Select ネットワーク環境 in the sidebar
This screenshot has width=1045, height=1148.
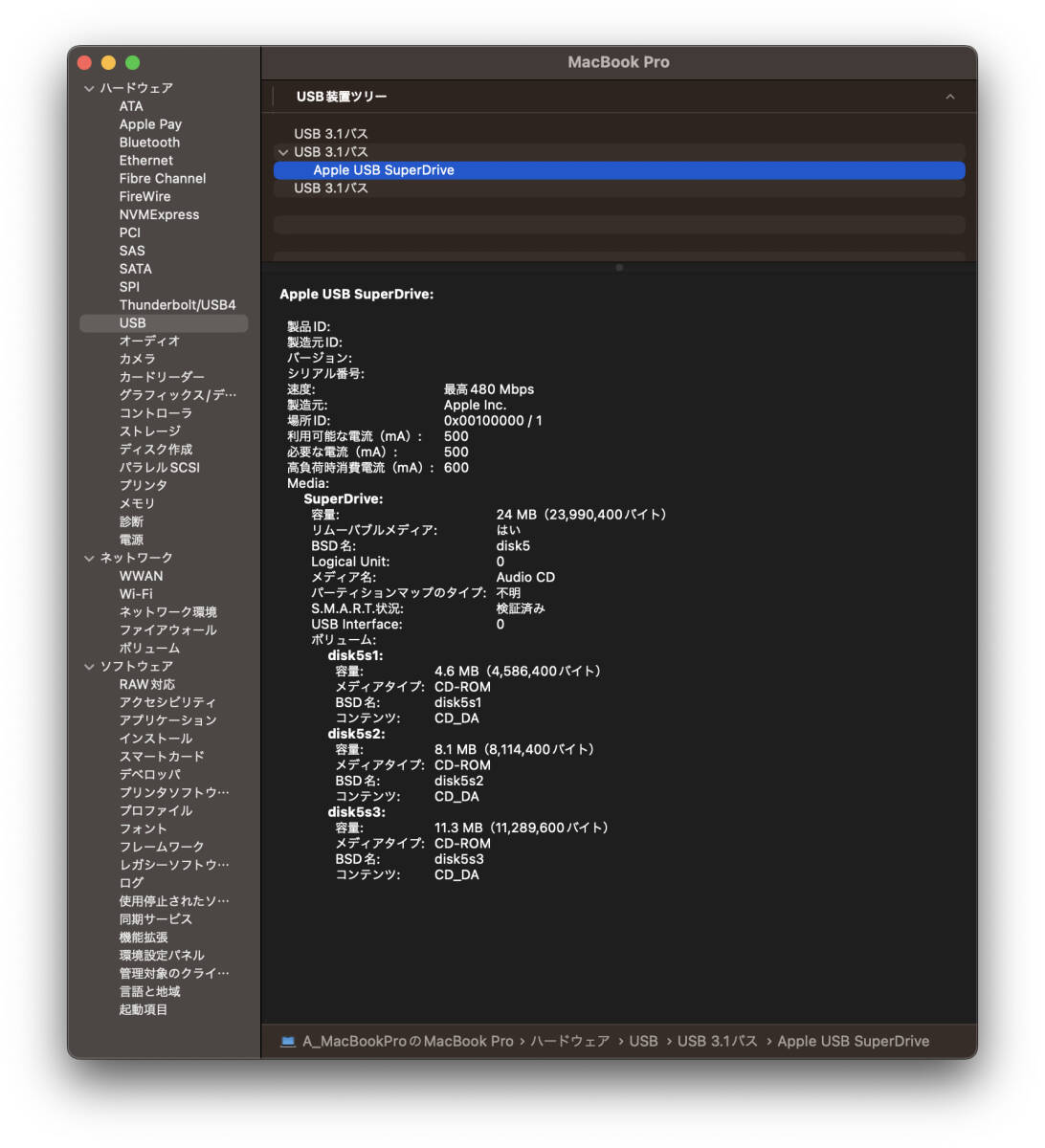point(168,612)
